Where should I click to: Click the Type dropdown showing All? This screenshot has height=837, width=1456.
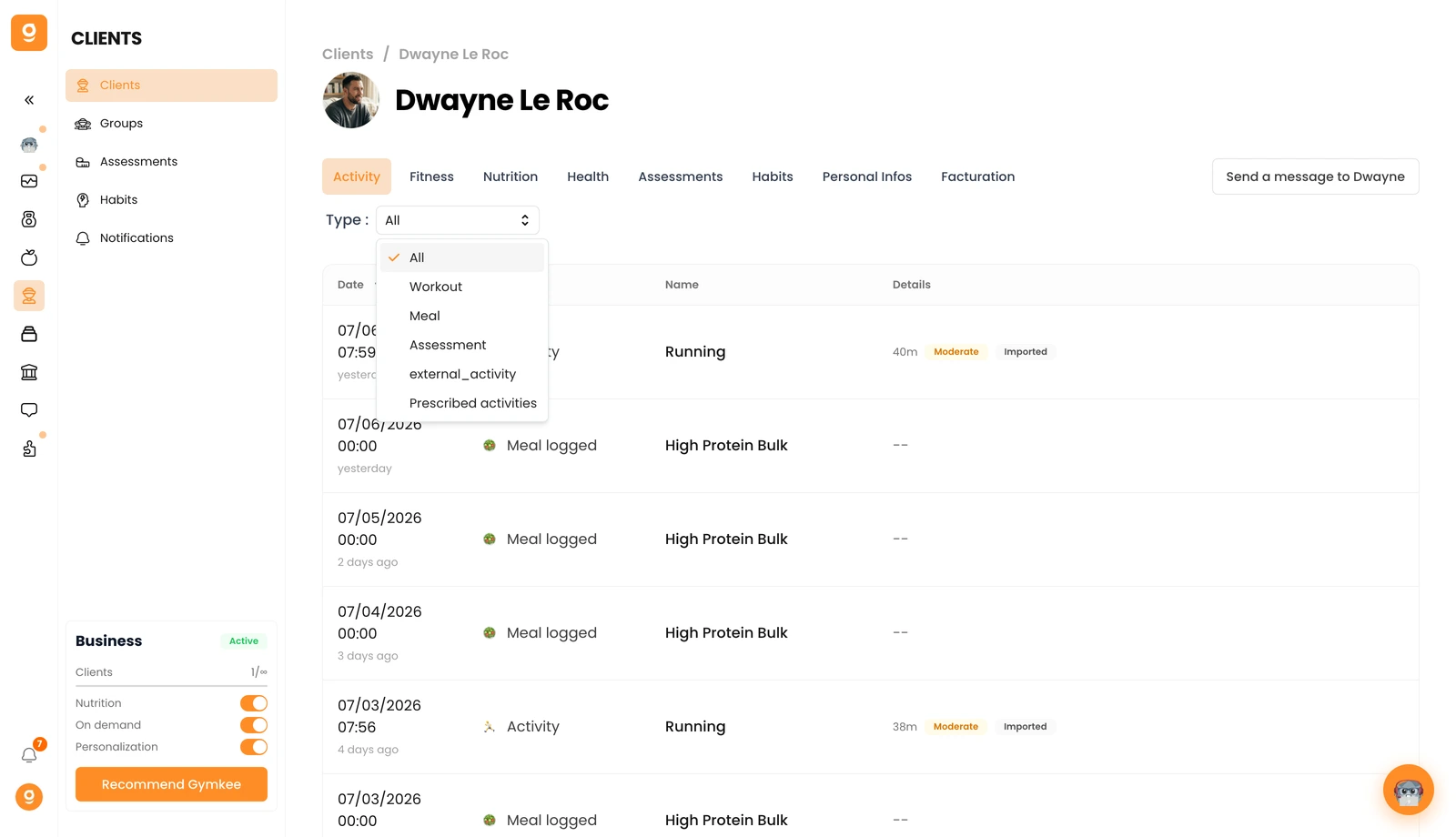pos(458,220)
